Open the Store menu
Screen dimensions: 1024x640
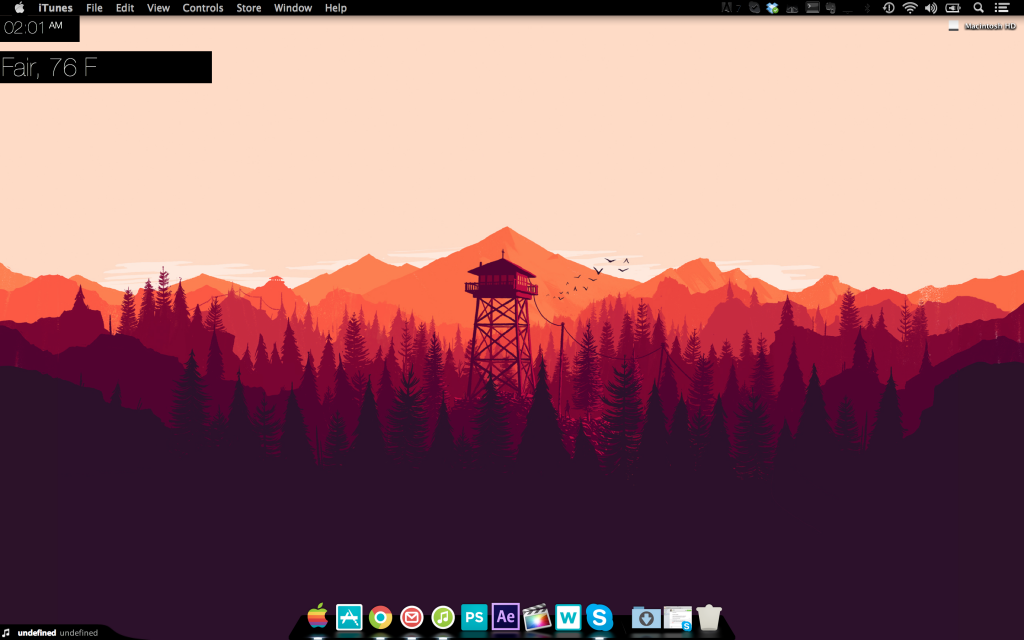(249, 8)
